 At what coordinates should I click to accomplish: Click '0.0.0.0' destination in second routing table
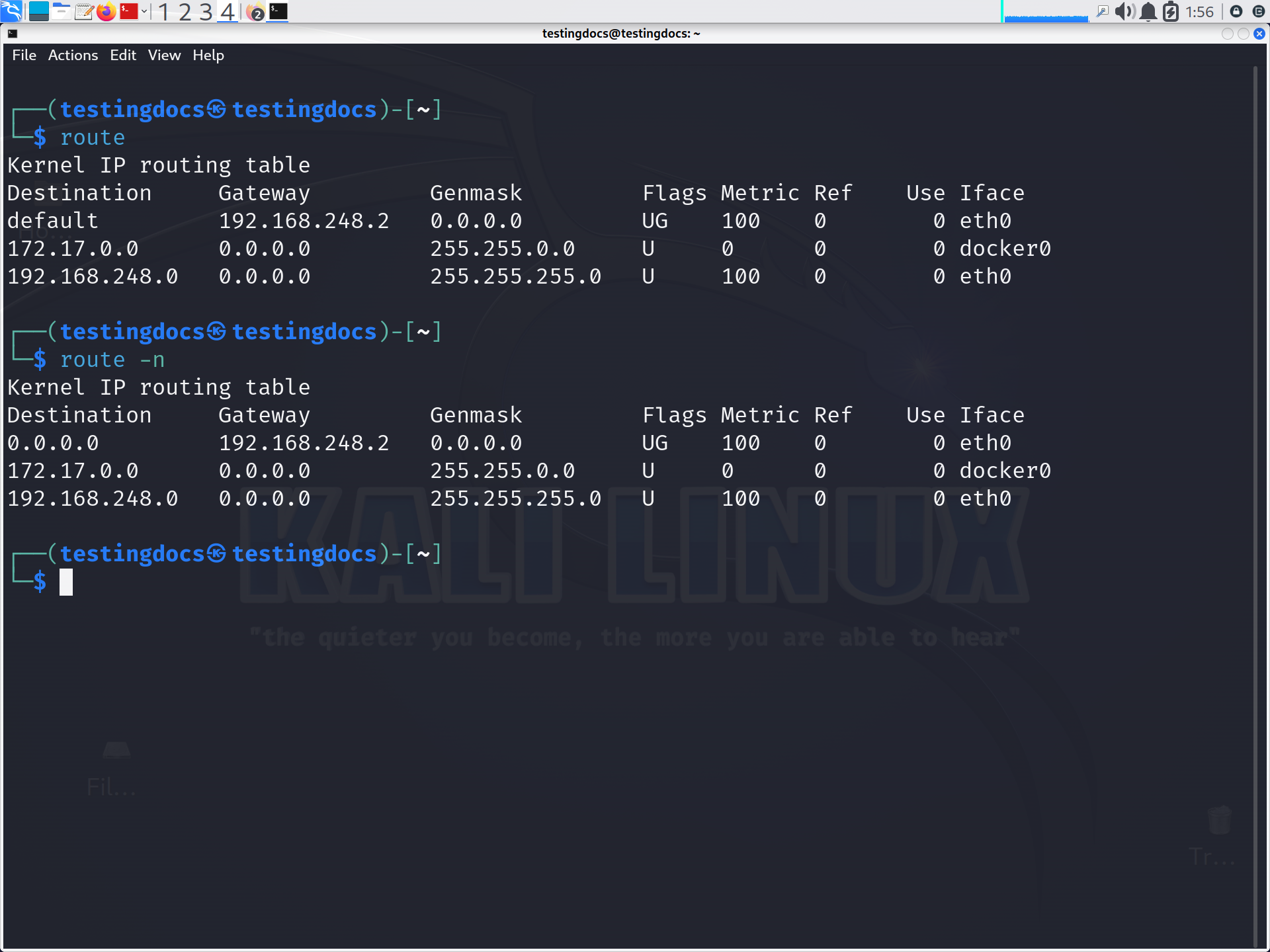coord(53,443)
